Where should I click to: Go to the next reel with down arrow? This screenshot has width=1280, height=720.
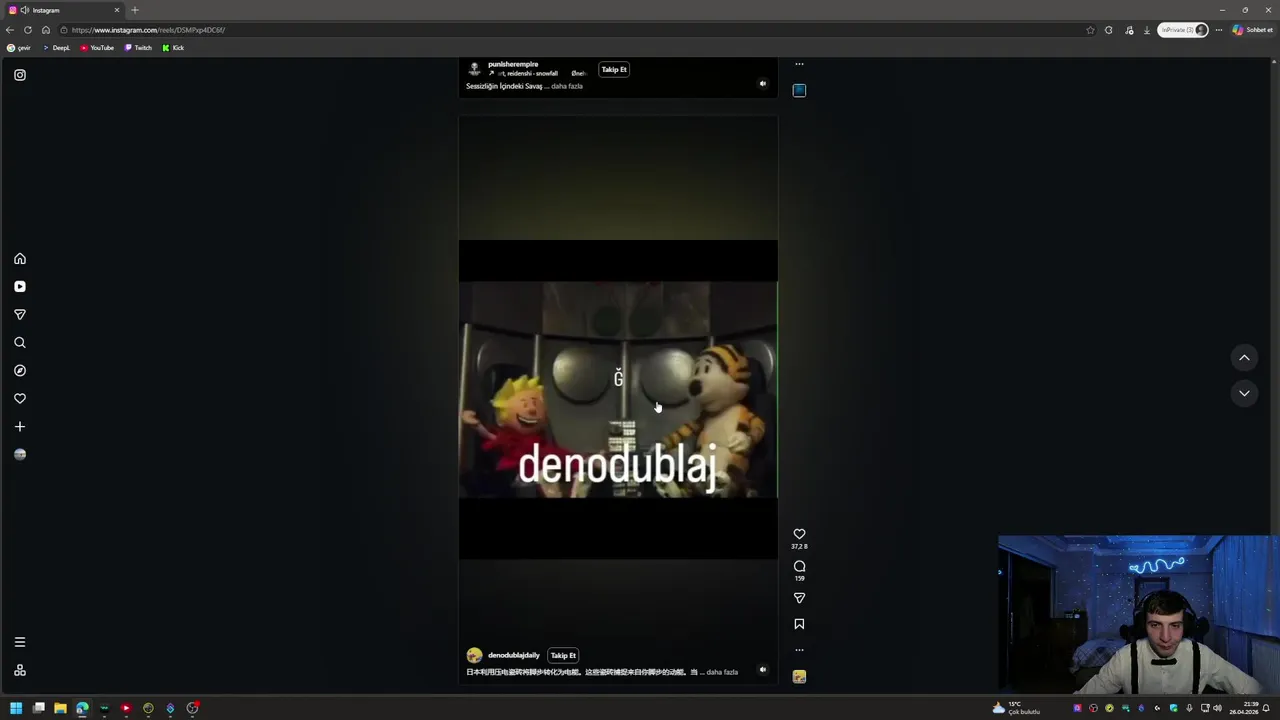1244,394
